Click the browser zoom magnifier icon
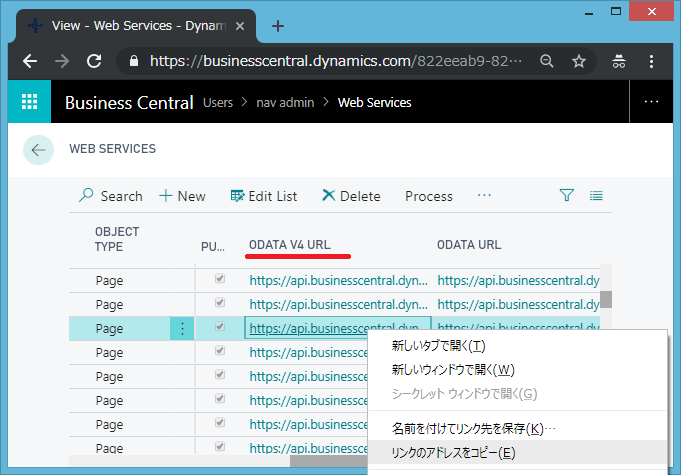 click(547, 61)
